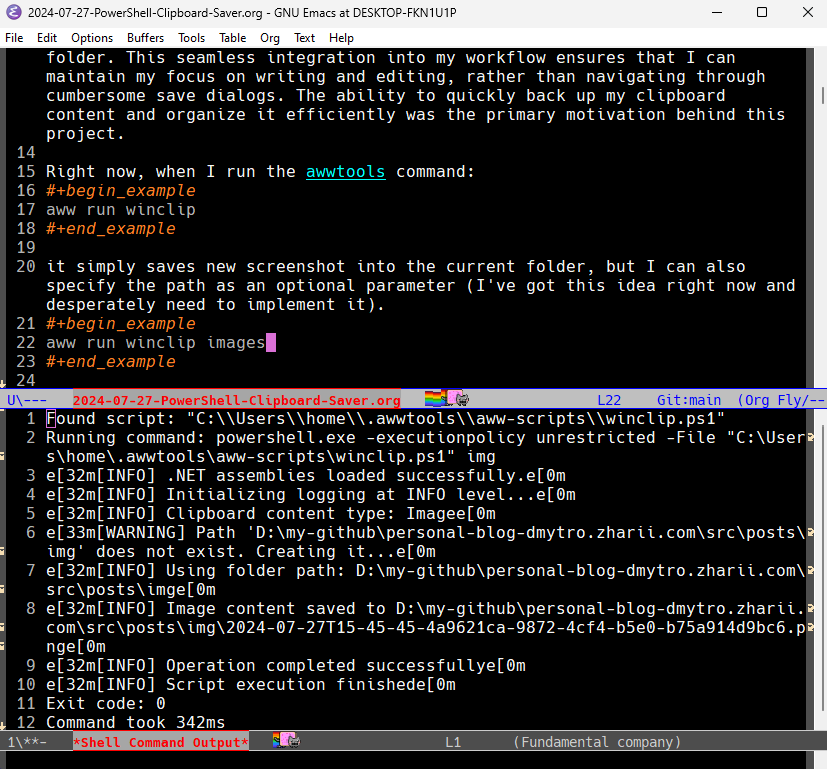Click Fundamental company mode in the bottom mode line
Image resolution: width=827 pixels, height=769 pixels.
coord(597,742)
